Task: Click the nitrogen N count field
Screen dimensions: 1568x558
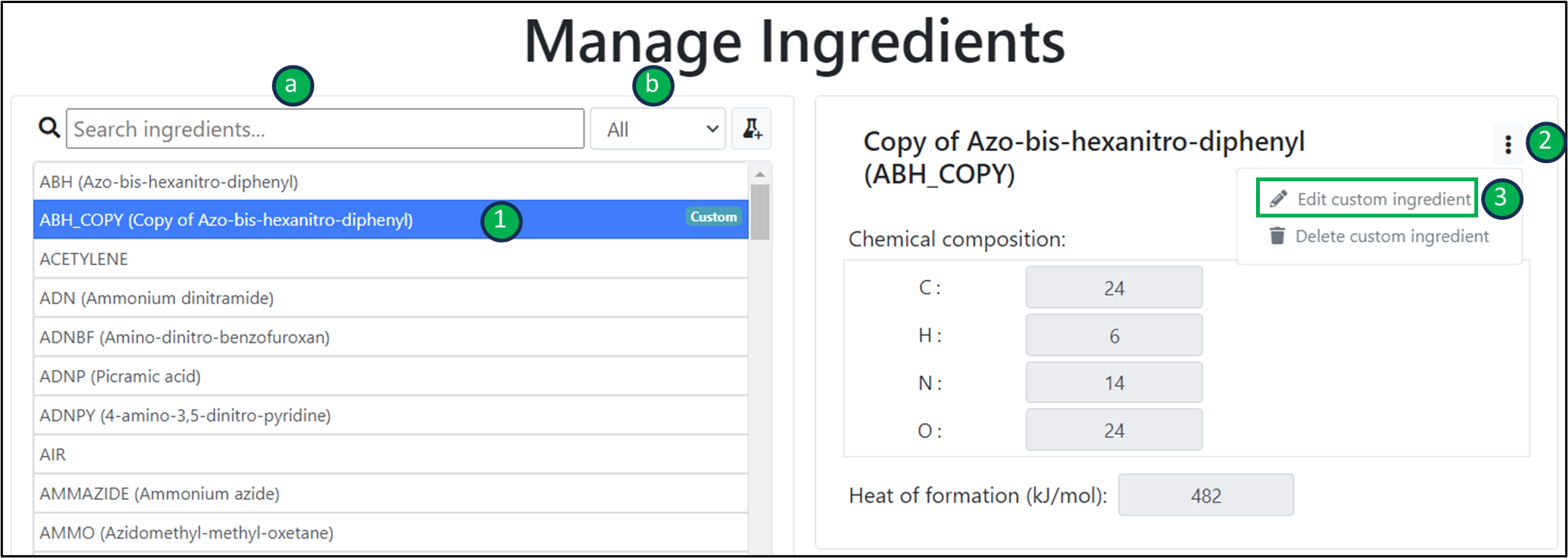Action: [x=1113, y=383]
